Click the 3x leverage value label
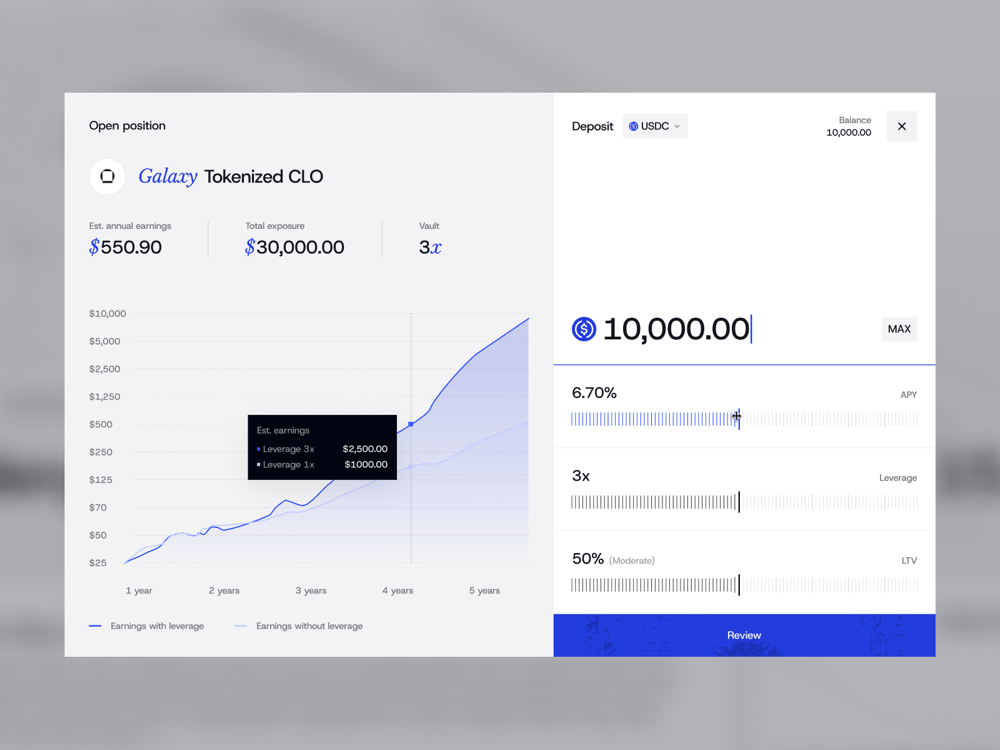1000x750 pixels. (581, 476)
